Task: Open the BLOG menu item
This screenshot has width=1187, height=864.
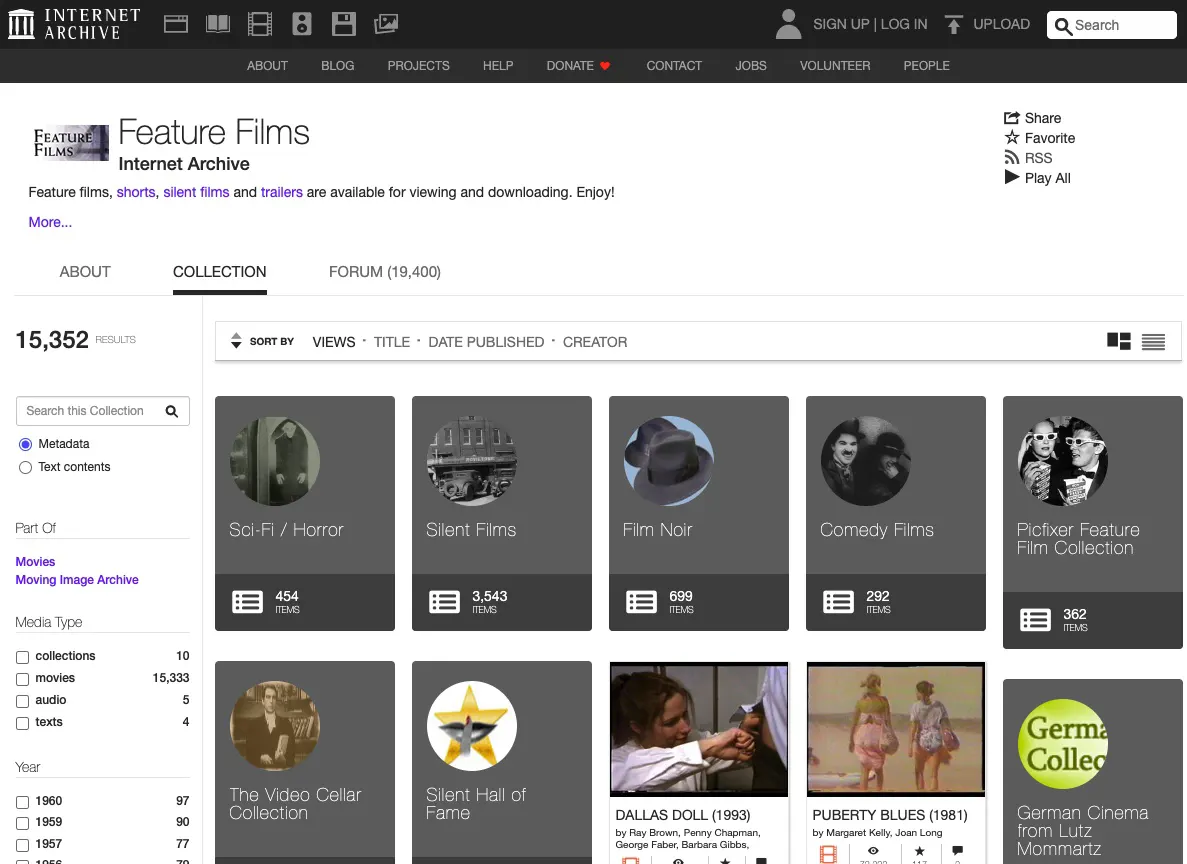Action: point(338,66)
